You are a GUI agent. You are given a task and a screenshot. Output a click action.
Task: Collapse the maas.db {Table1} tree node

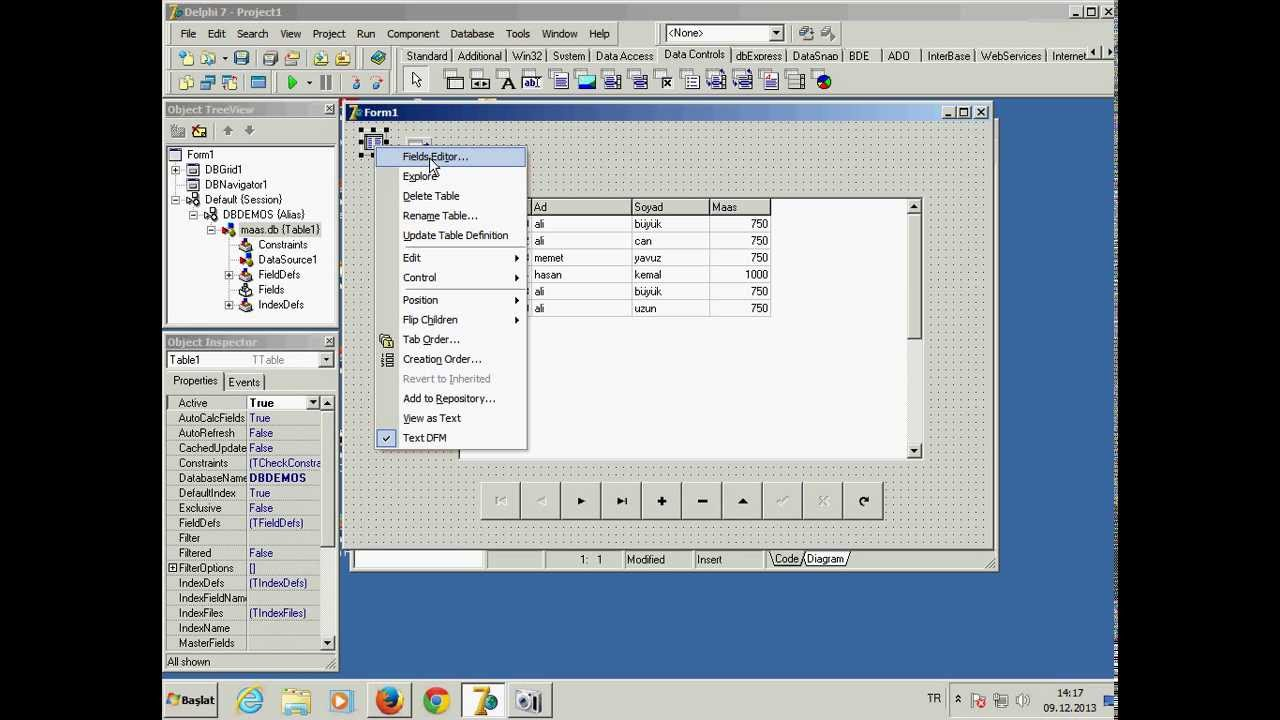click(x=212, y=230)
